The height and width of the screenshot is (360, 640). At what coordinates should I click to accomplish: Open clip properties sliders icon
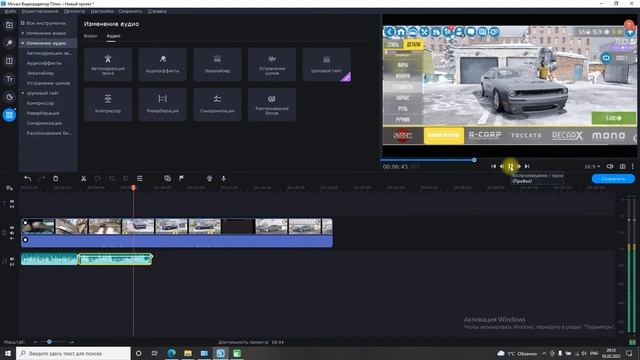140,178
